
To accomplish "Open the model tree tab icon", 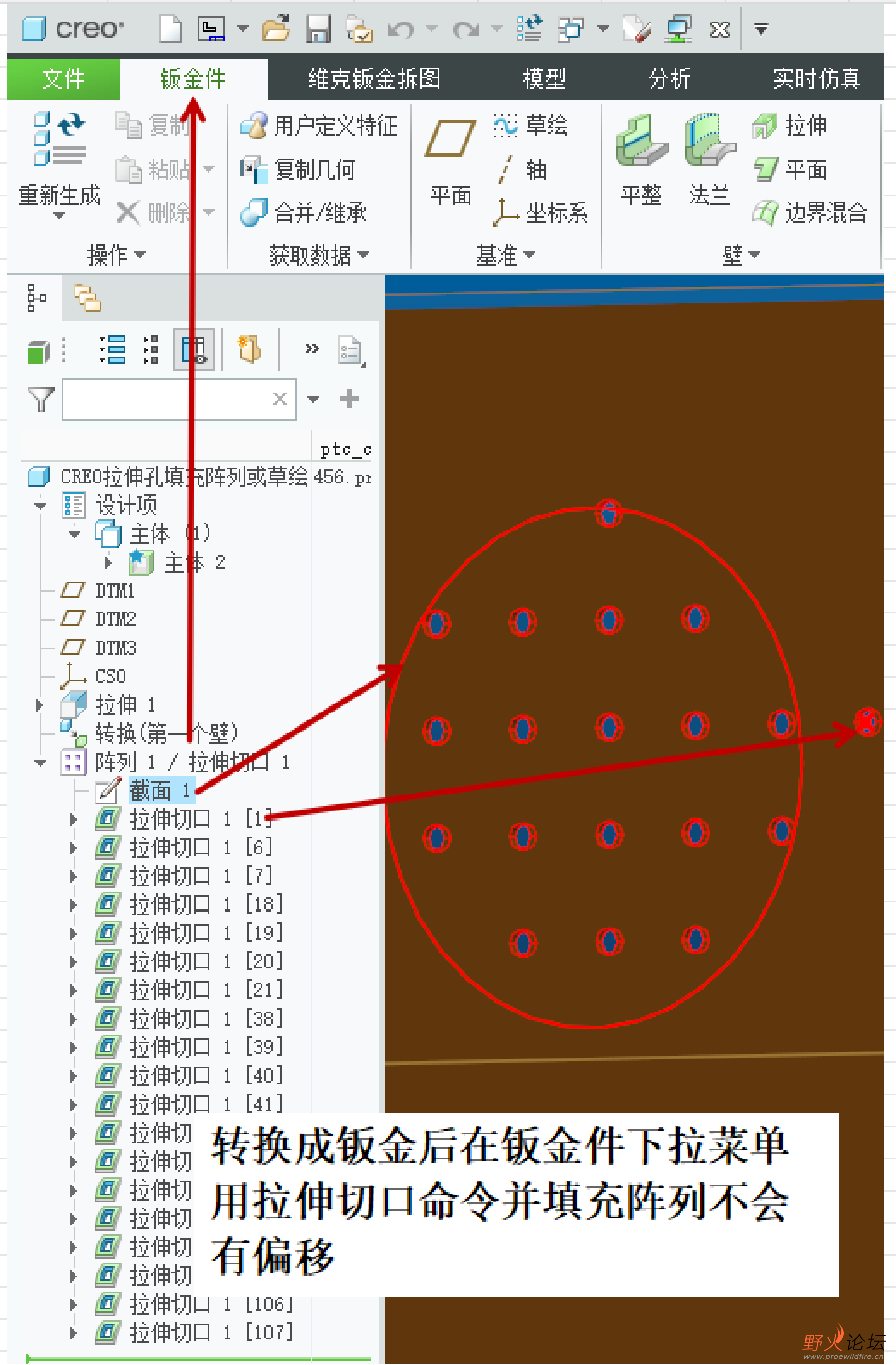I will pos(36,298).
